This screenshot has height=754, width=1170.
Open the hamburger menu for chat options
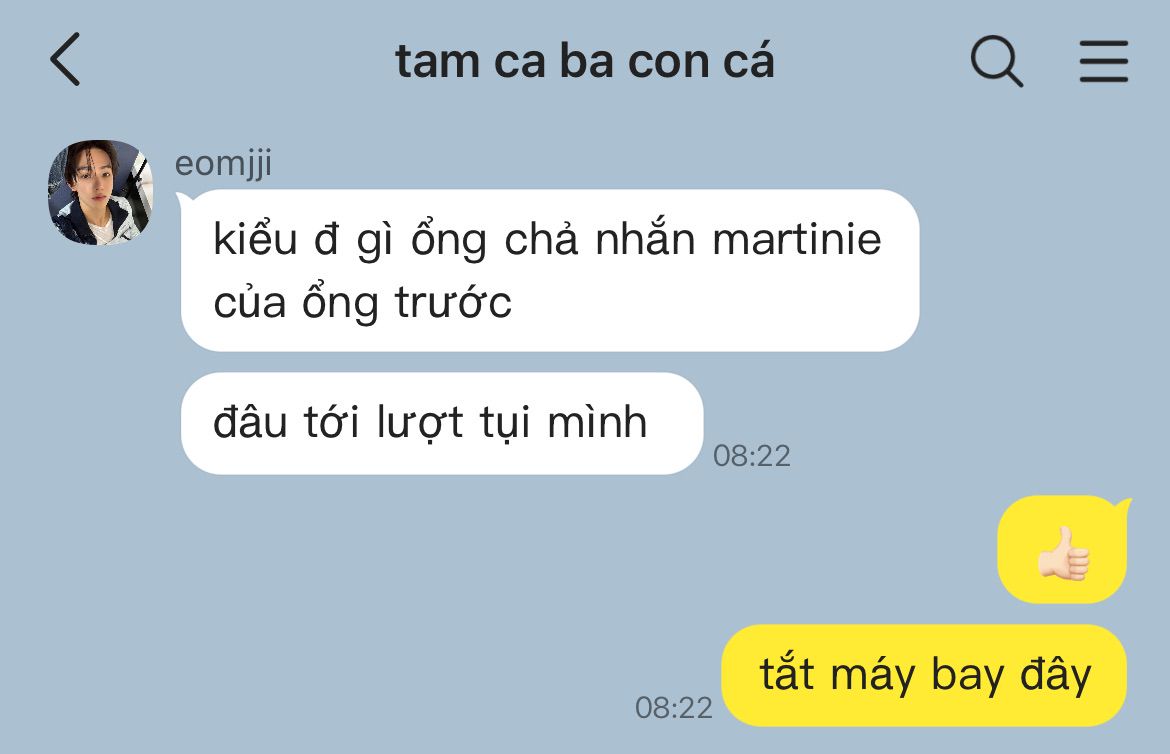click(1104, 61)
